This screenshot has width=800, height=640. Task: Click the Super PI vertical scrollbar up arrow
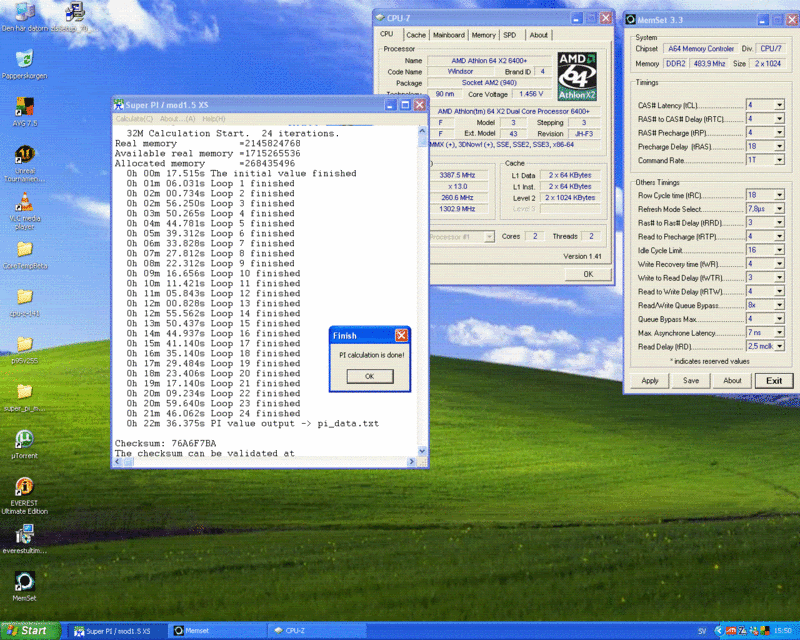(x=422, y=131)
